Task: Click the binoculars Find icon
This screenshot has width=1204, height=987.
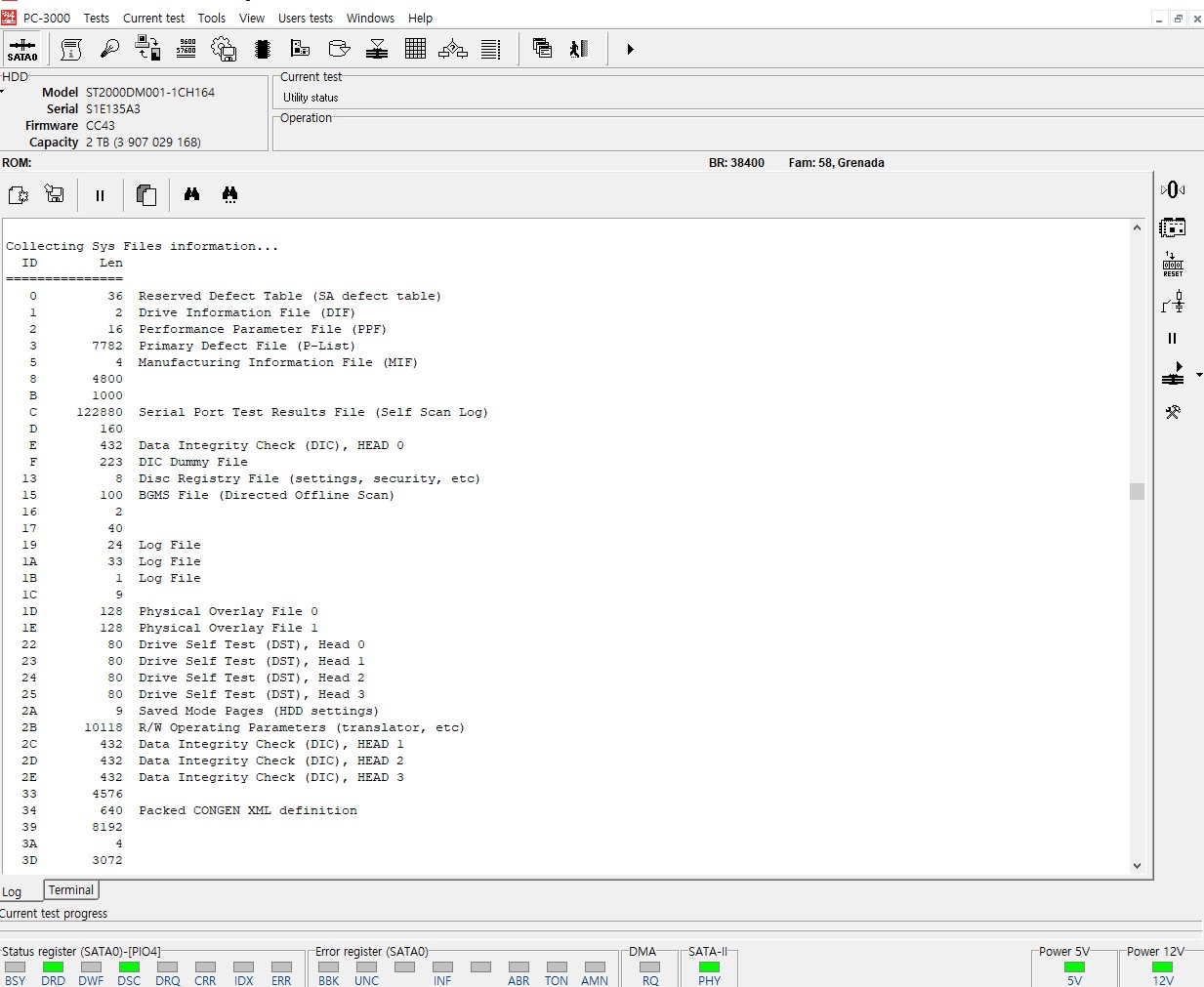Action: [x=191, y=194]
